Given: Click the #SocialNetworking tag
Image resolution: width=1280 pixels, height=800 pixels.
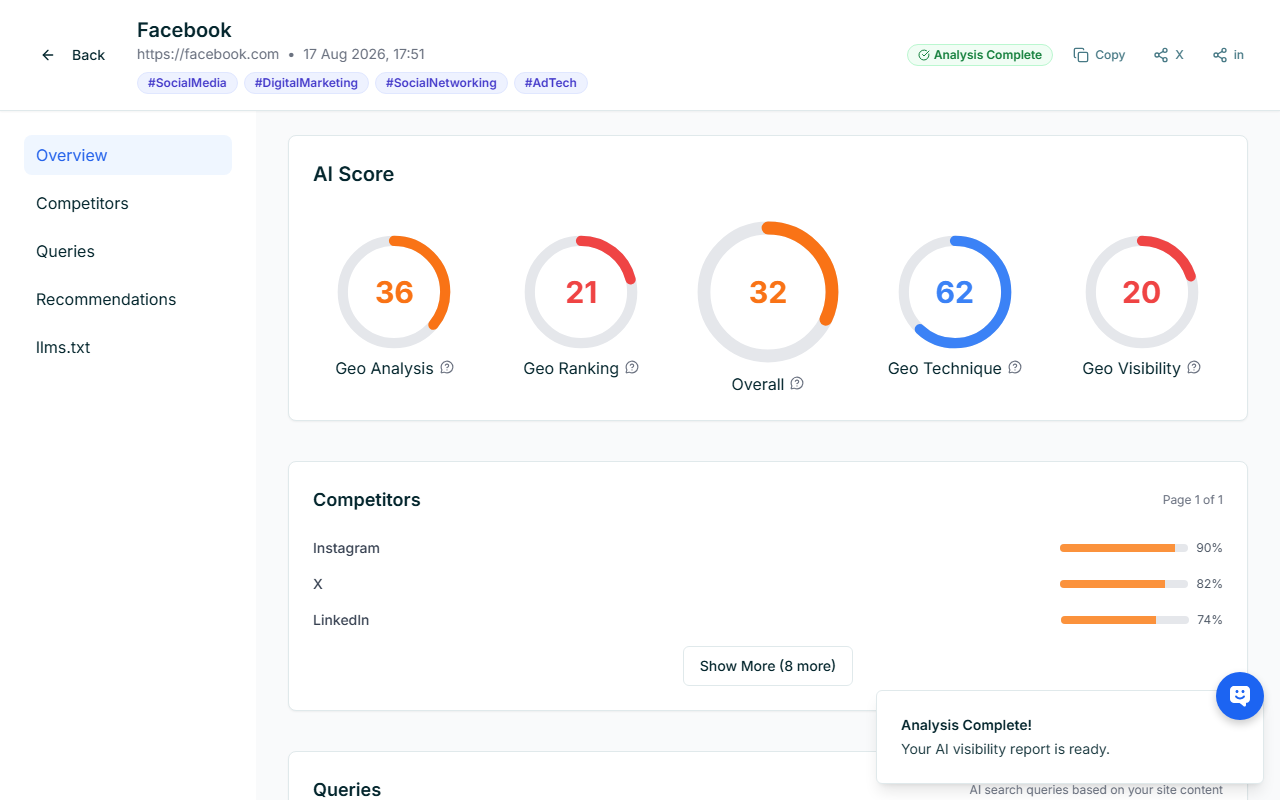Looking at the screenshot, I should (x=441, y=83).
